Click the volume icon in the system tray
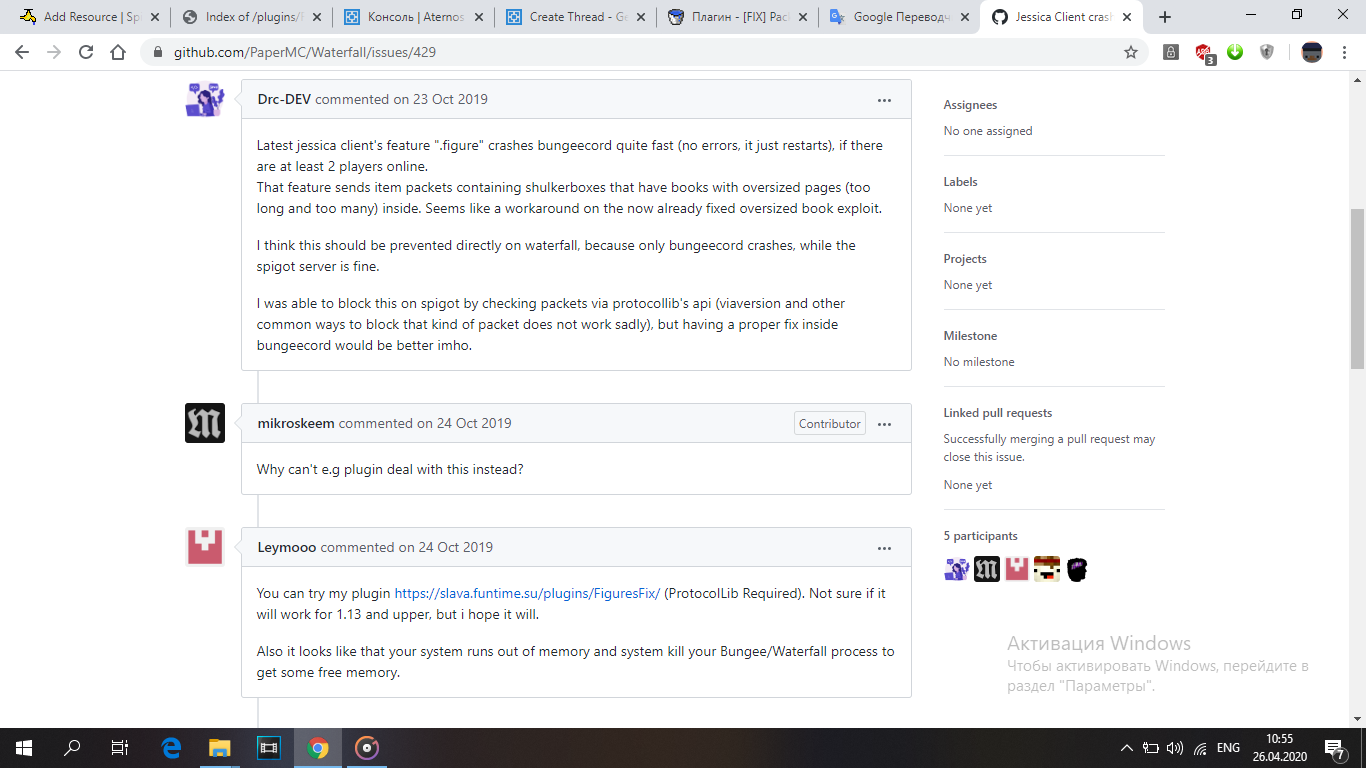The width and height of the screenshot is (1366, 768). (1175, 748)
